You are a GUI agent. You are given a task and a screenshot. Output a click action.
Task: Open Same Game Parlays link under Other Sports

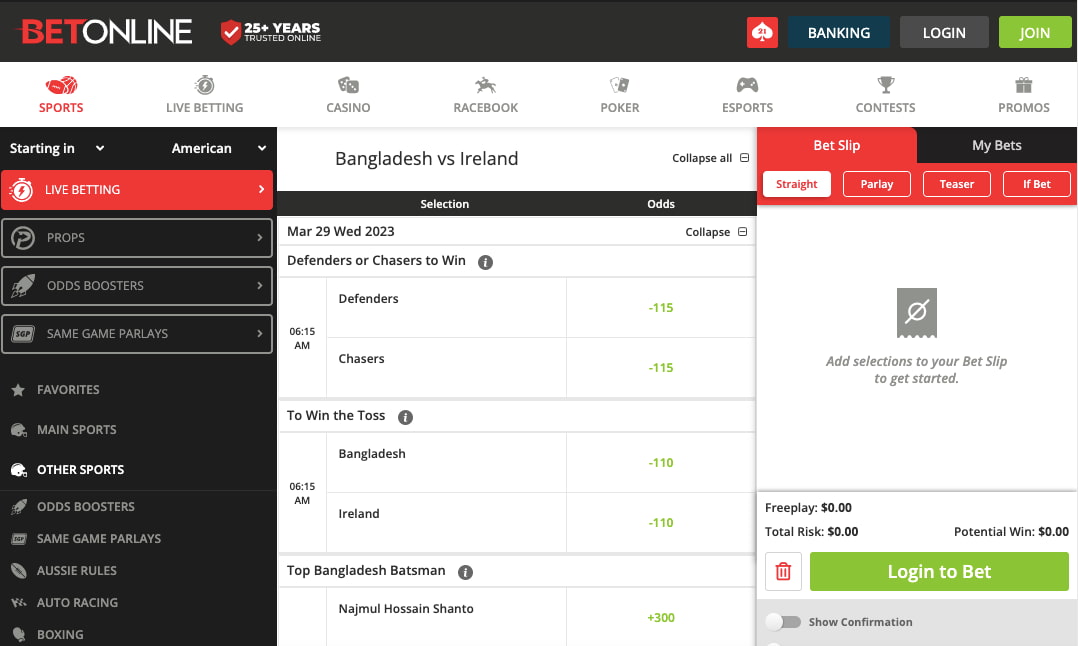coord(99,539)
